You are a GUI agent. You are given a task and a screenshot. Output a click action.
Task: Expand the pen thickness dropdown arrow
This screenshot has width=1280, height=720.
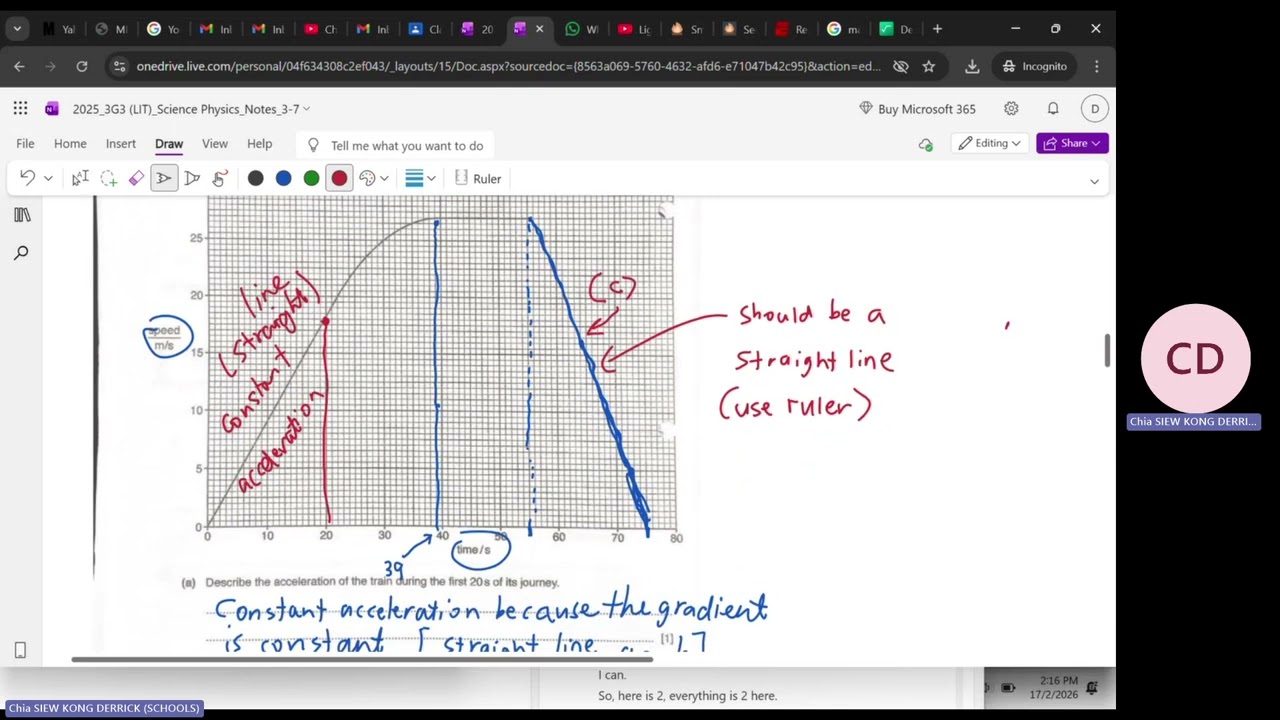click(x=431, y=179)
